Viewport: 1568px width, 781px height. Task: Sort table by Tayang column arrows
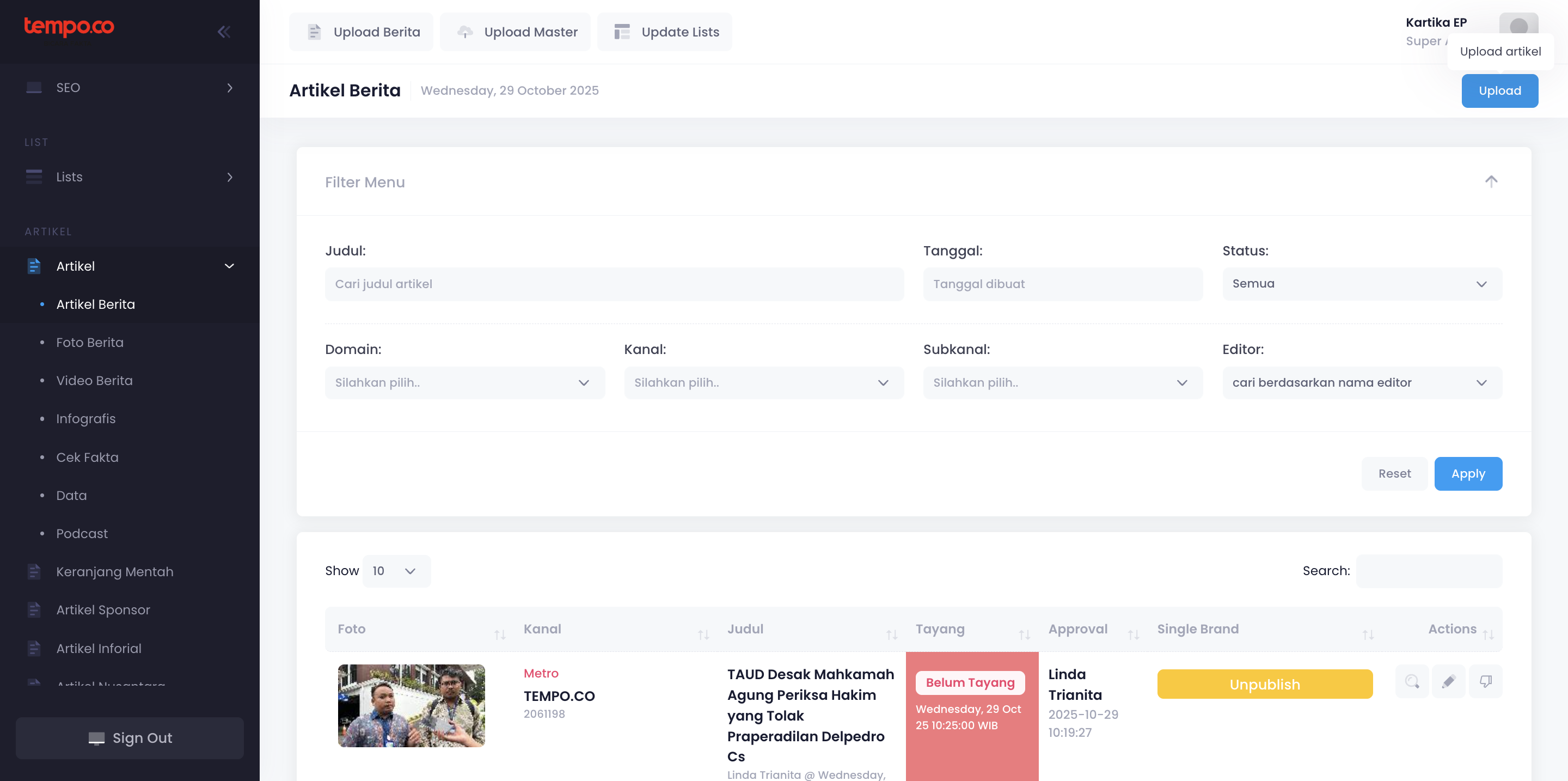tap(1025, 635)
